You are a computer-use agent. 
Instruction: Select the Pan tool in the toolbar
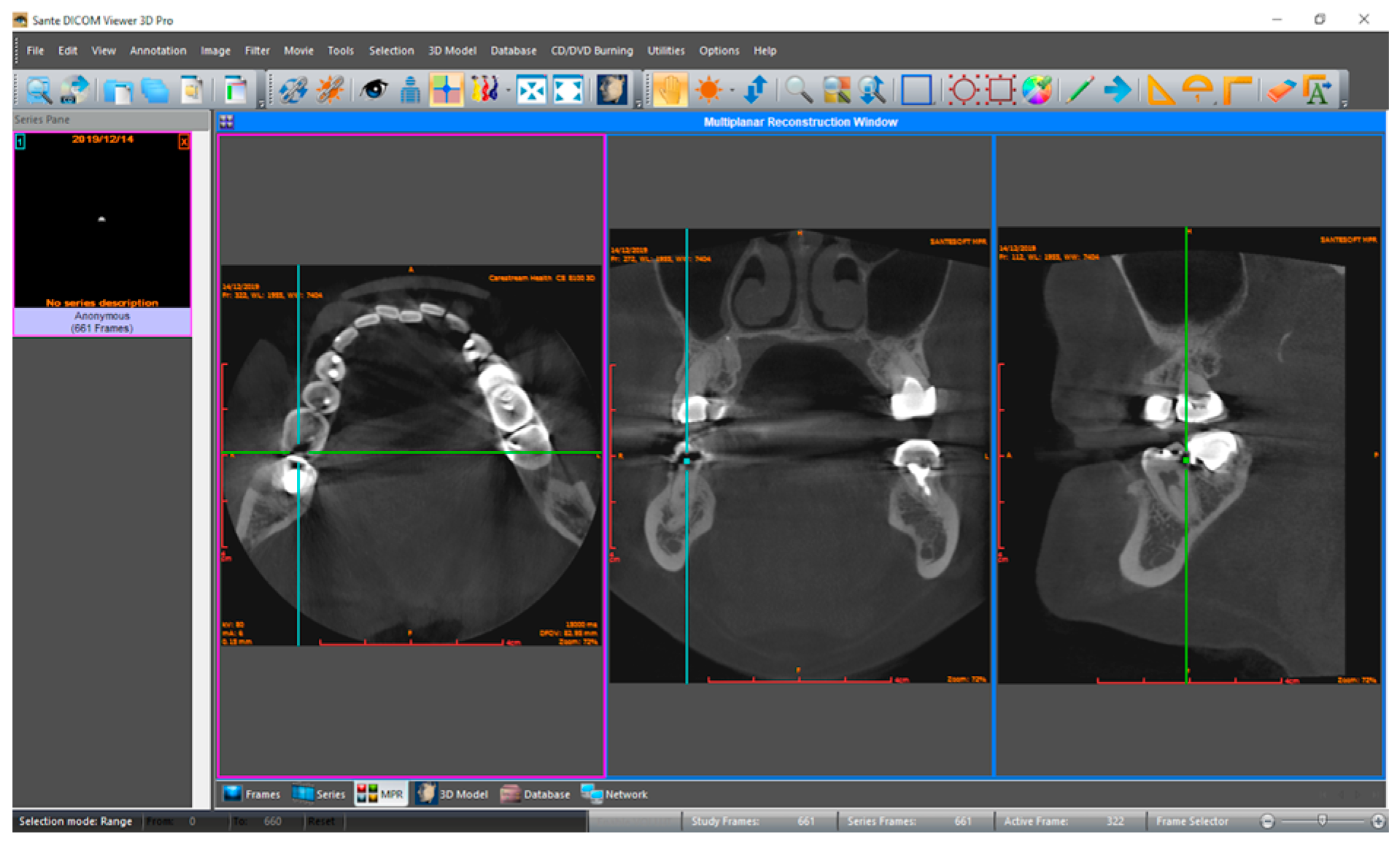pos(670,89)
